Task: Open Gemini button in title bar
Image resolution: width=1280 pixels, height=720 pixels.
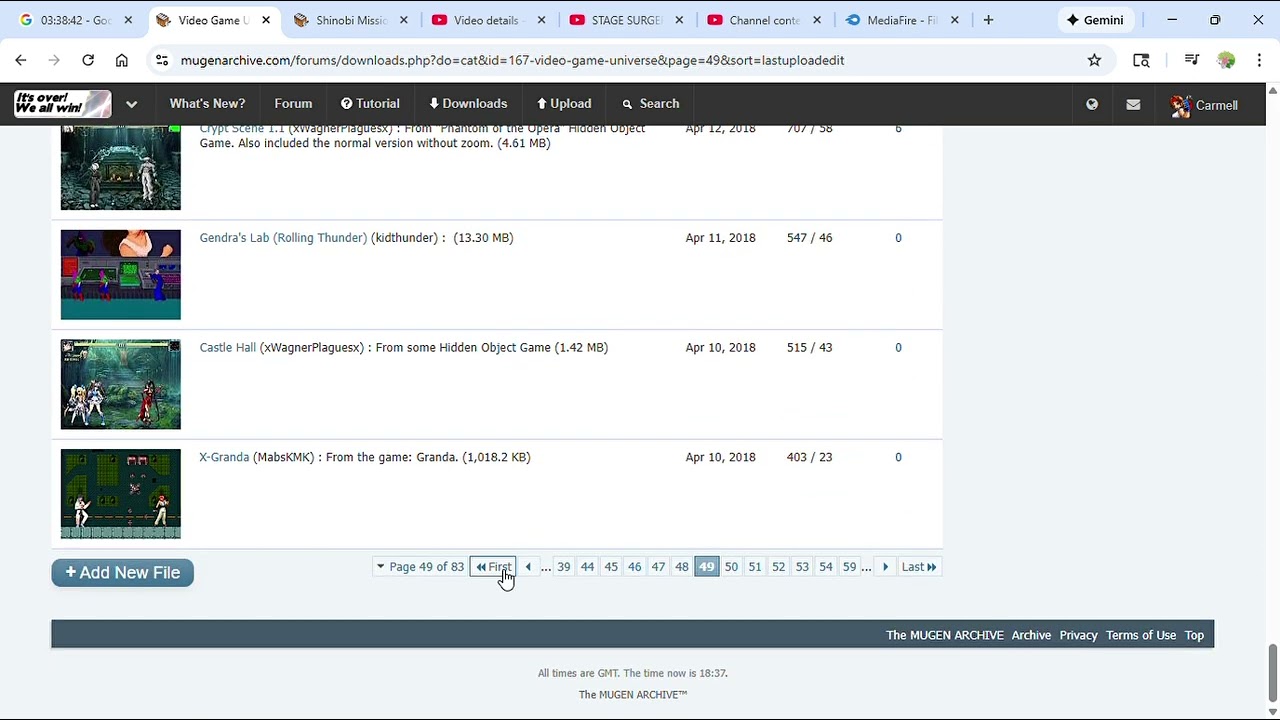Action: [1095, 20]
